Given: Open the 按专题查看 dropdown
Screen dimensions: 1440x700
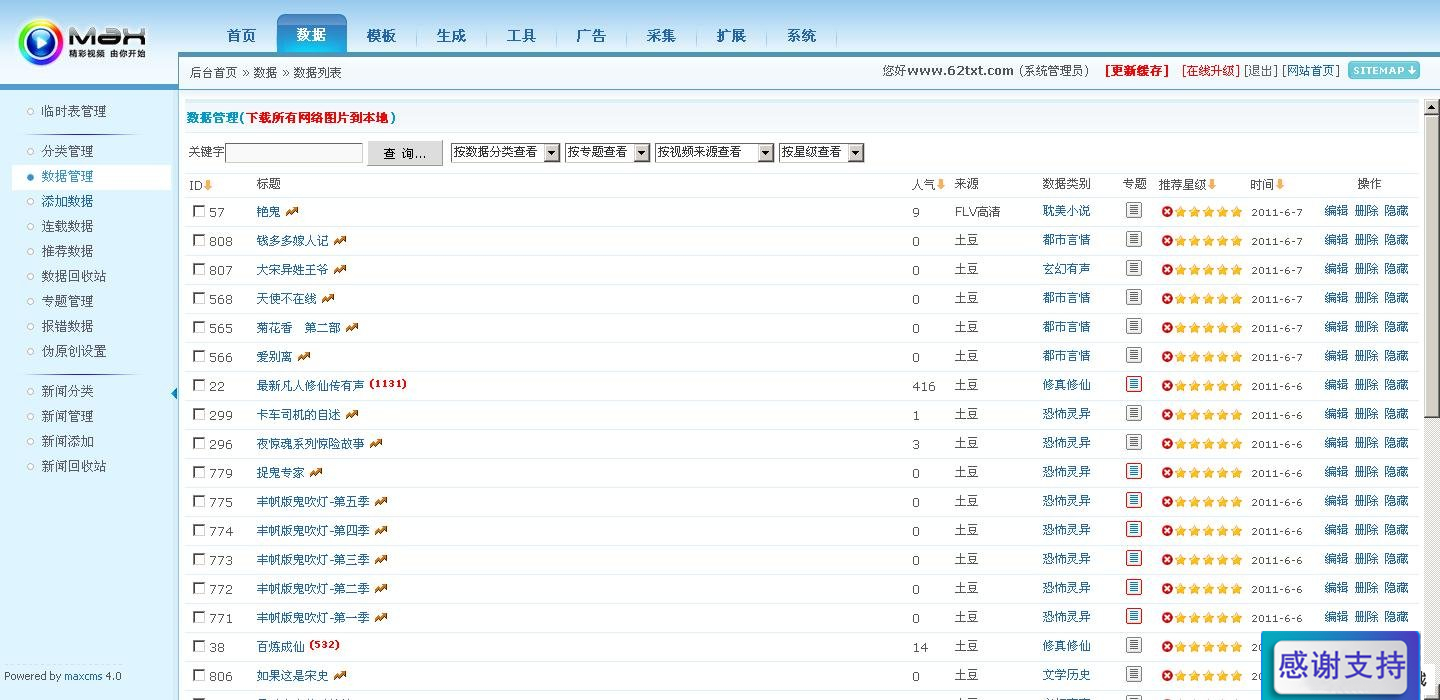Looking at the screenshot, I should (607, 152).
